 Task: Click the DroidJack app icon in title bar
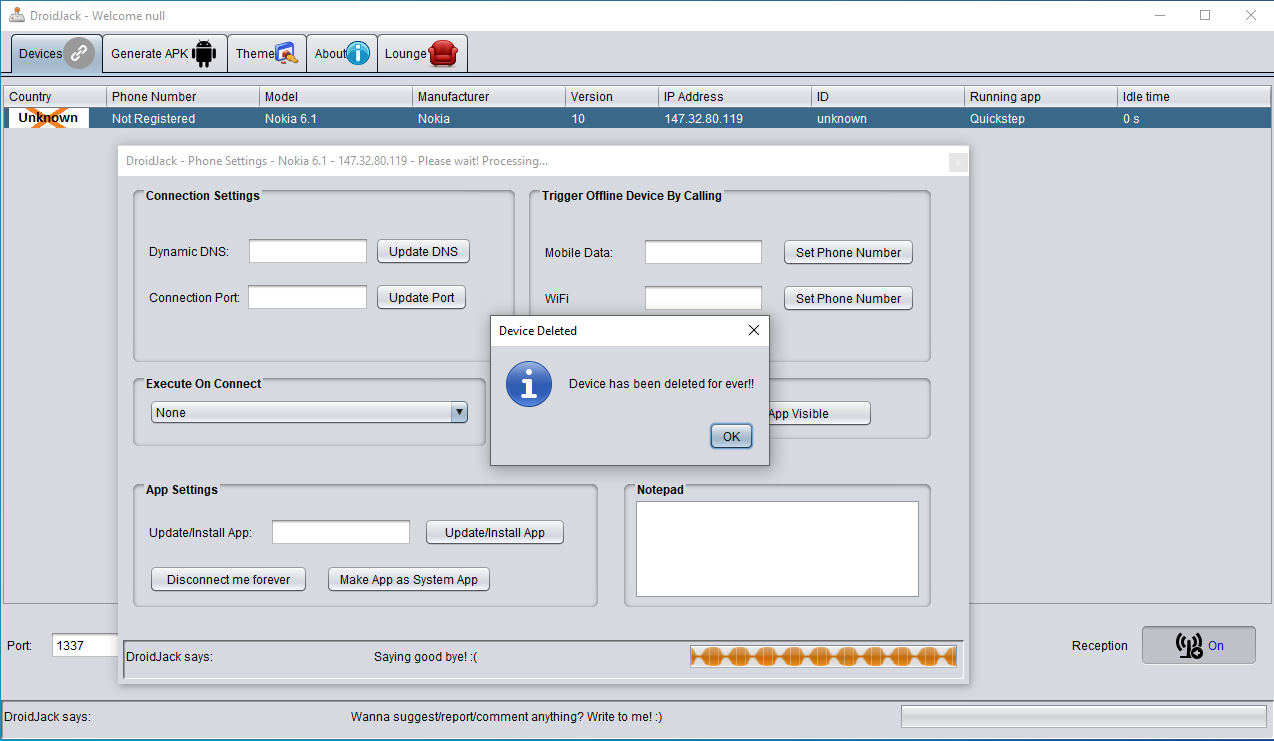tap(17, 15)
